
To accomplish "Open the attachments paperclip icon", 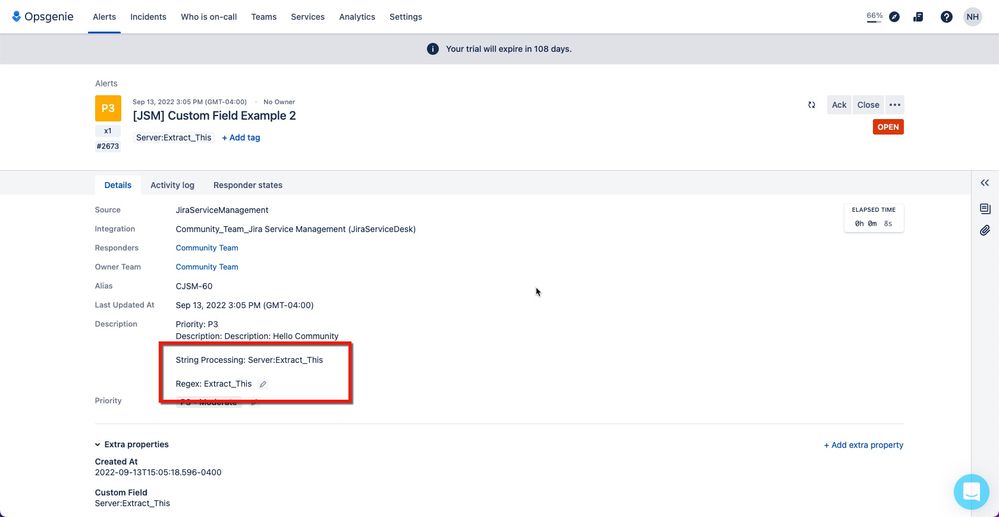I will point(985,230).
